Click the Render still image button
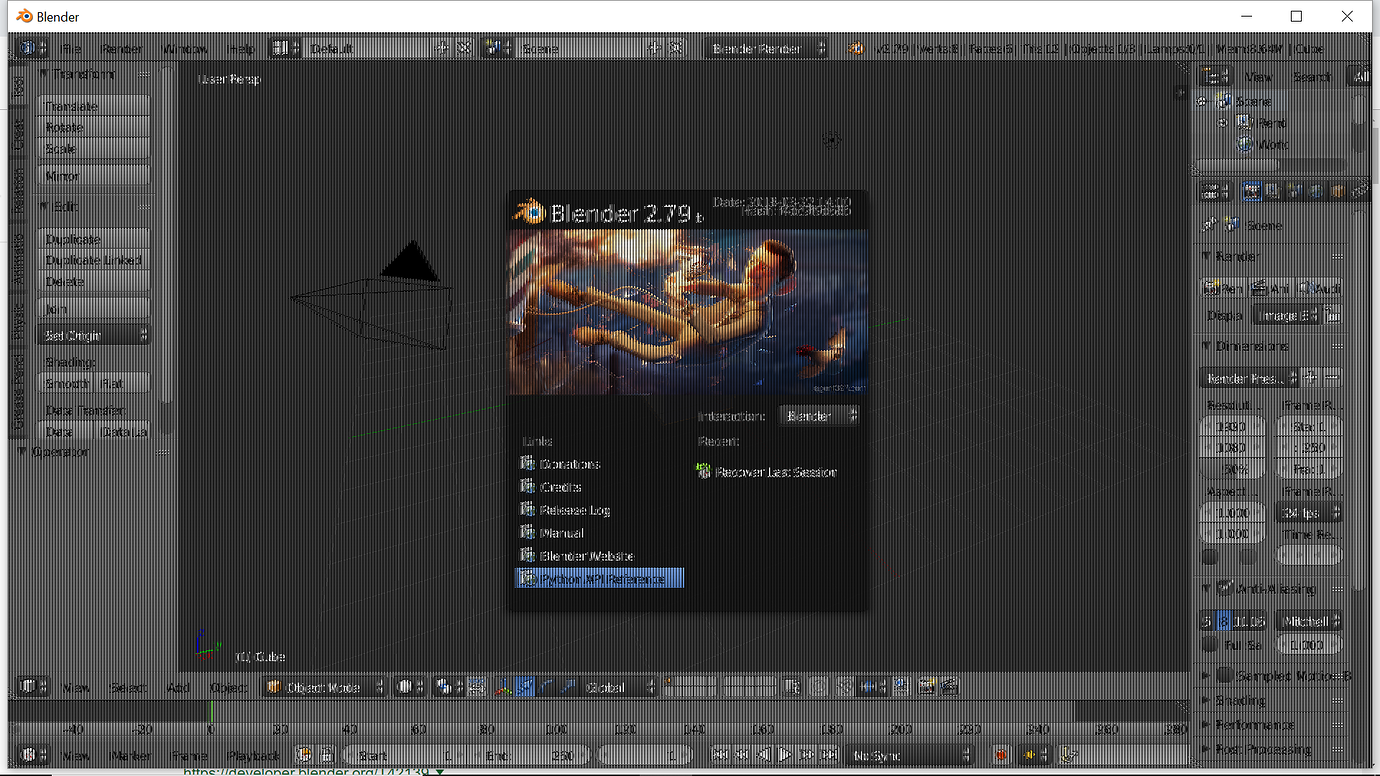This screenshot has width=1380, height=776. (x=1222, y=288)
